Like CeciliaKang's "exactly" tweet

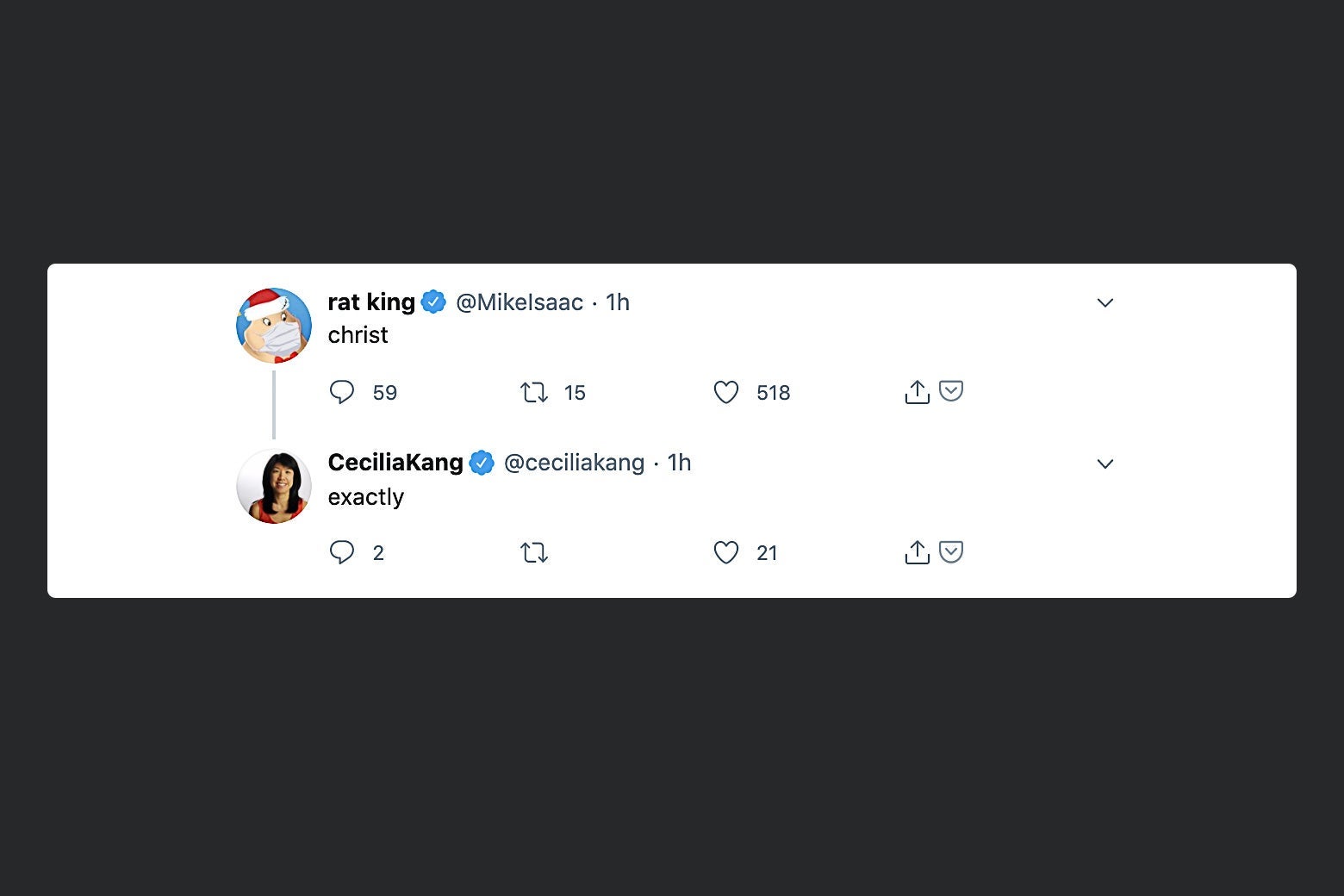[726, 552]
